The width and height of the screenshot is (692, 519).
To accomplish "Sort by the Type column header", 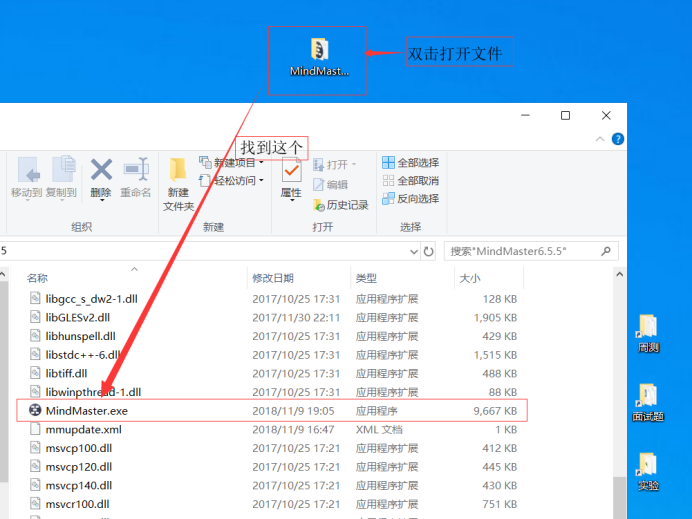I will coord(366,278).
